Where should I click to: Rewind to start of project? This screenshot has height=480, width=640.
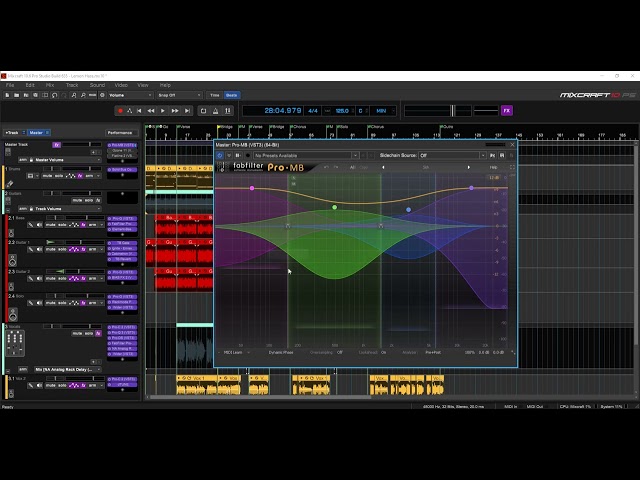click(x=139, y=111)
